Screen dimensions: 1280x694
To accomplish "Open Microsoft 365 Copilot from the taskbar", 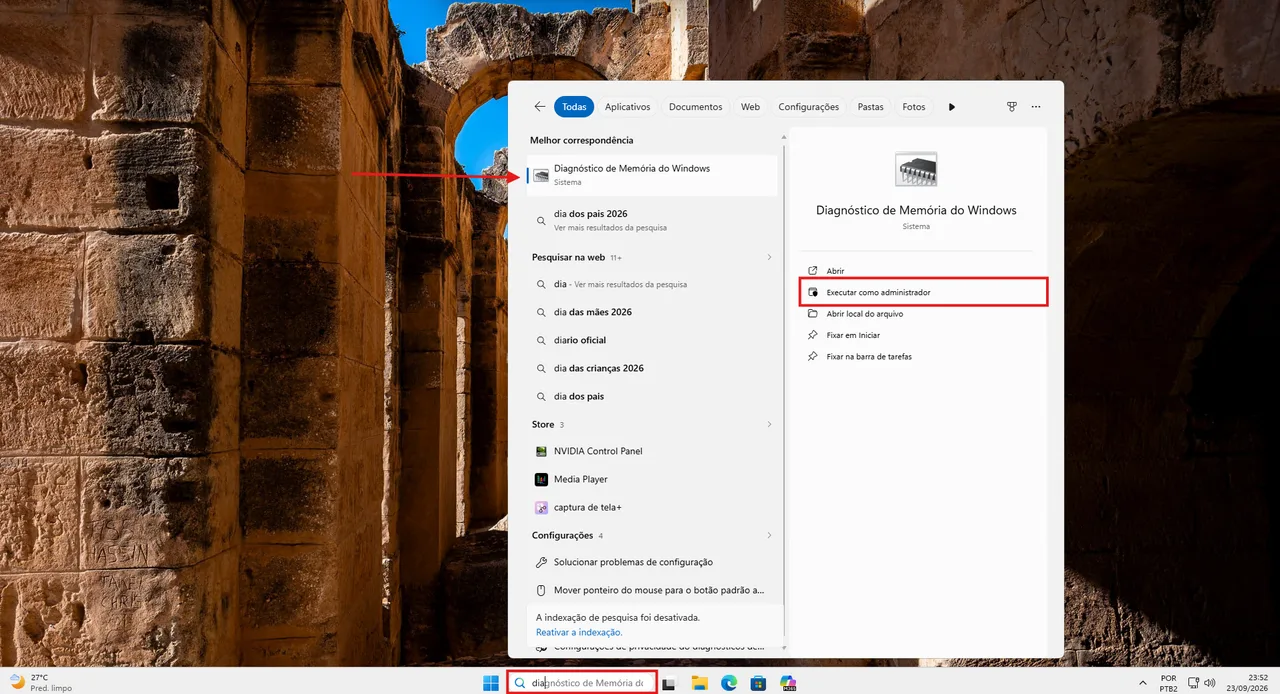I will 788,683.
